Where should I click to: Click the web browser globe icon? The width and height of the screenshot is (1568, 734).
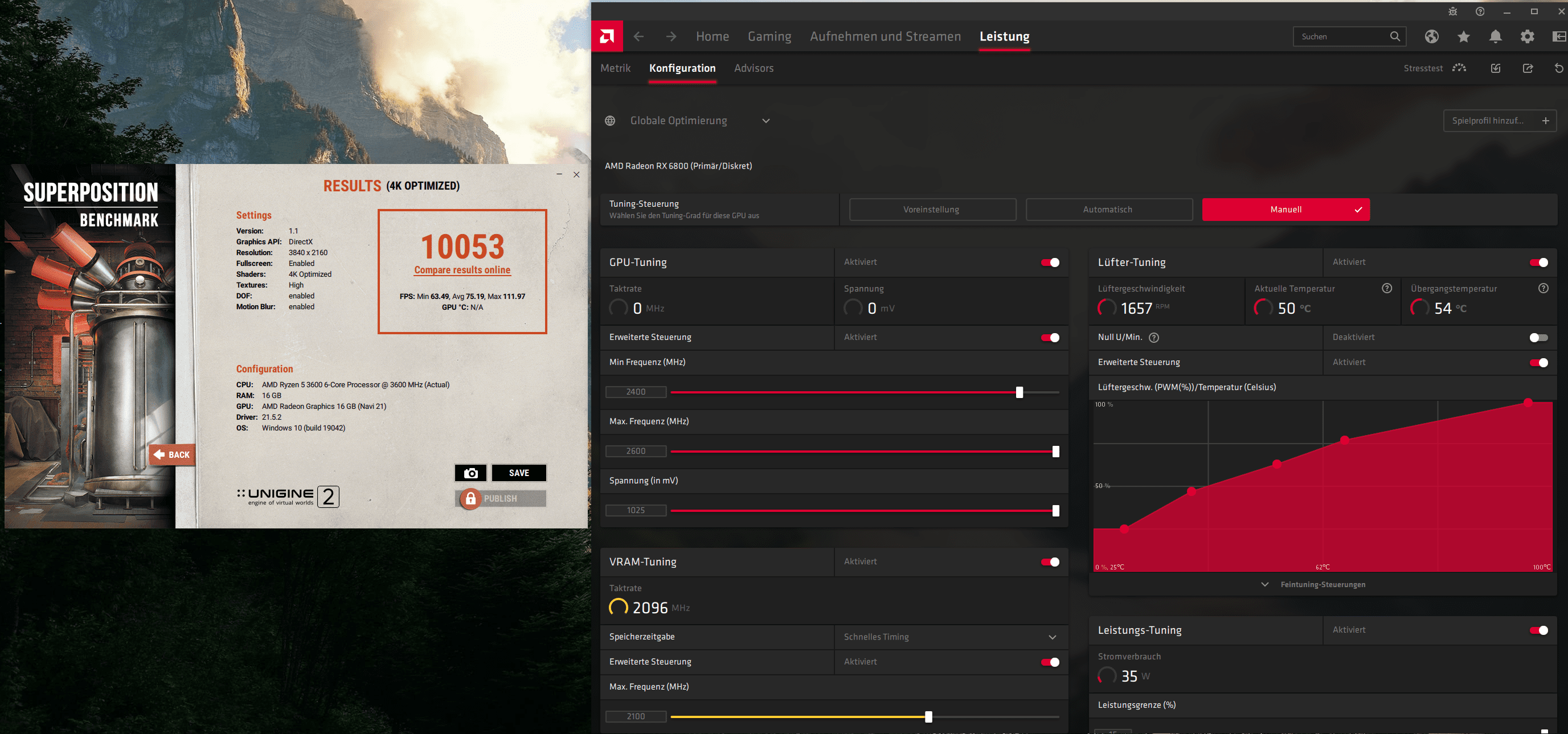click(1431, 36)
